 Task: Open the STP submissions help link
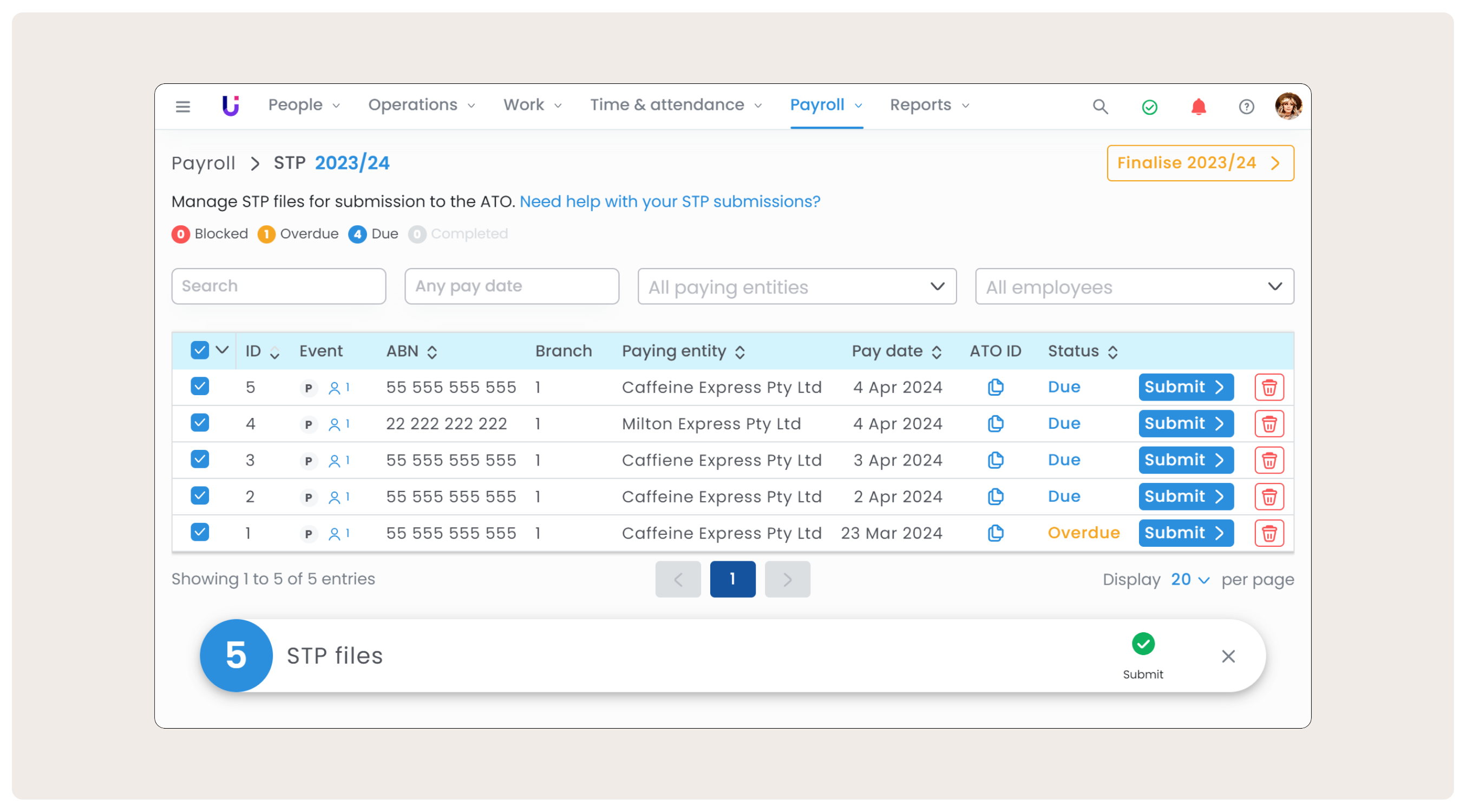[669, 201]
